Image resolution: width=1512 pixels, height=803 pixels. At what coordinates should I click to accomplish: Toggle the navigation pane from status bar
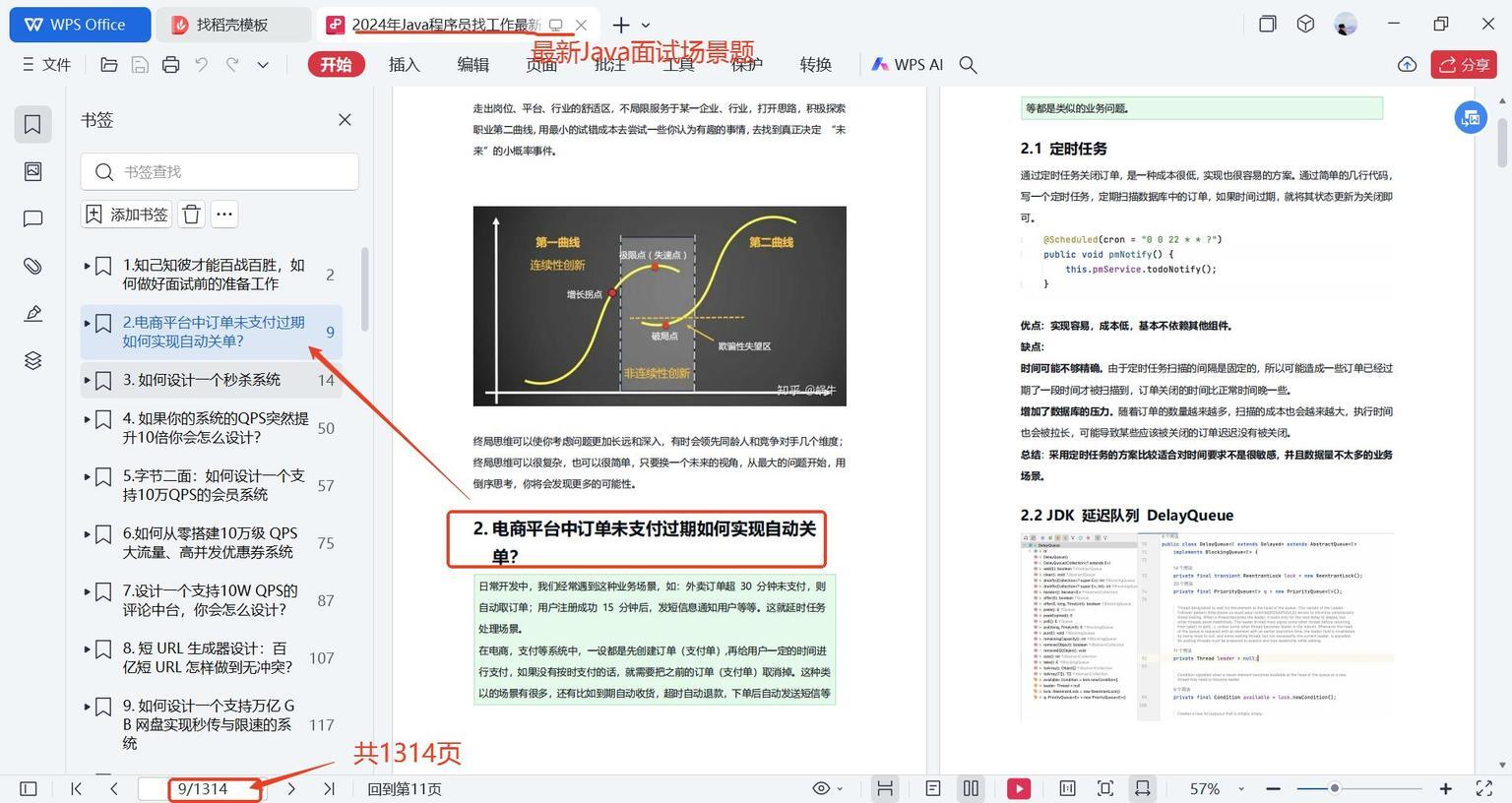[x=29, y=788]
